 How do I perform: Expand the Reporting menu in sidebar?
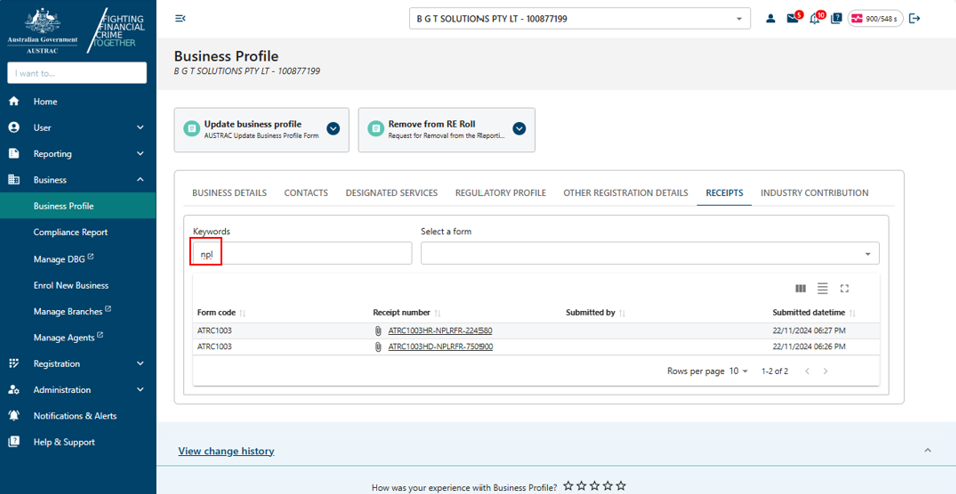click(x=140, y=154)
